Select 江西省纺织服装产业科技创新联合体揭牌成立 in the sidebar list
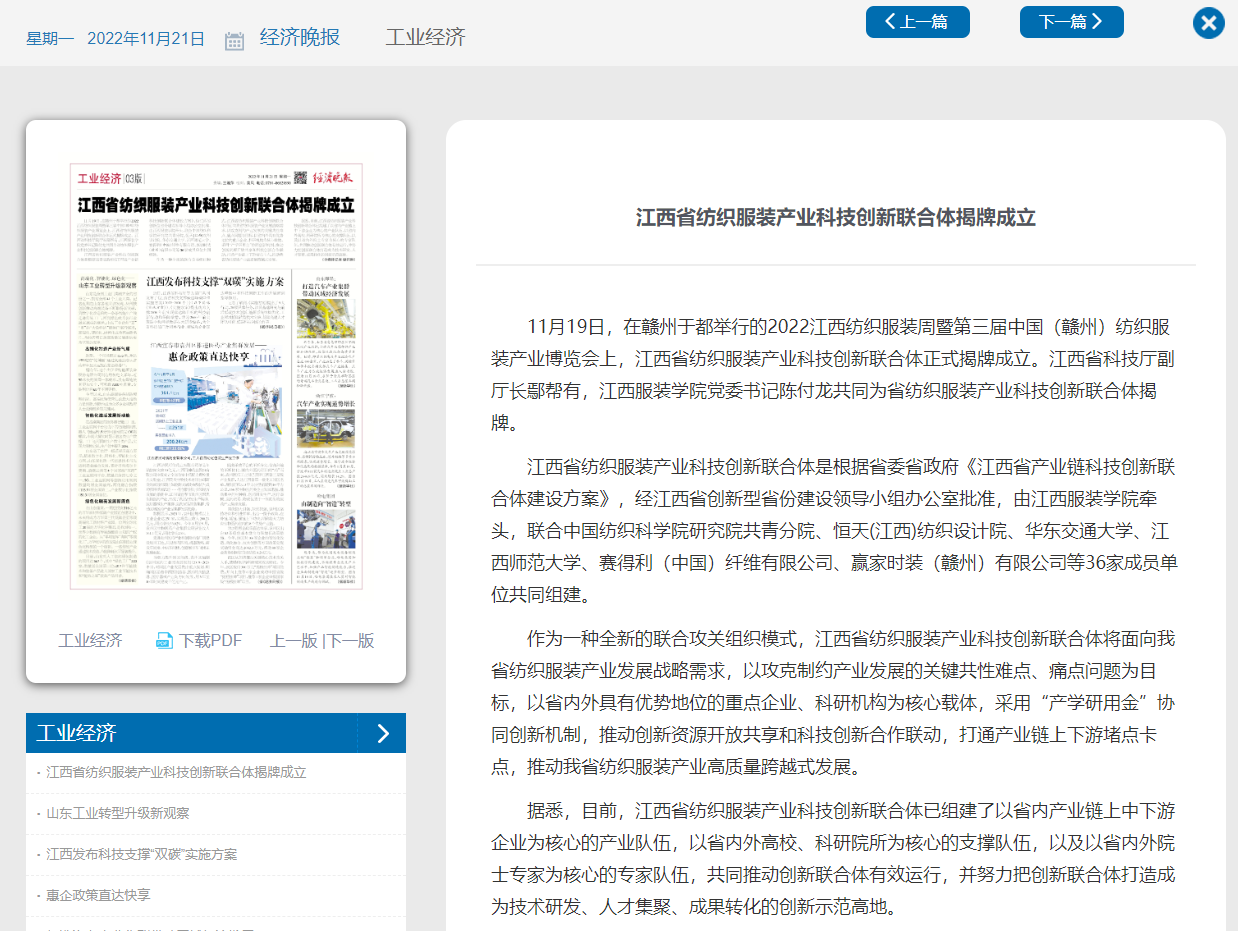 pyautogui.click(x=176, y=772)
